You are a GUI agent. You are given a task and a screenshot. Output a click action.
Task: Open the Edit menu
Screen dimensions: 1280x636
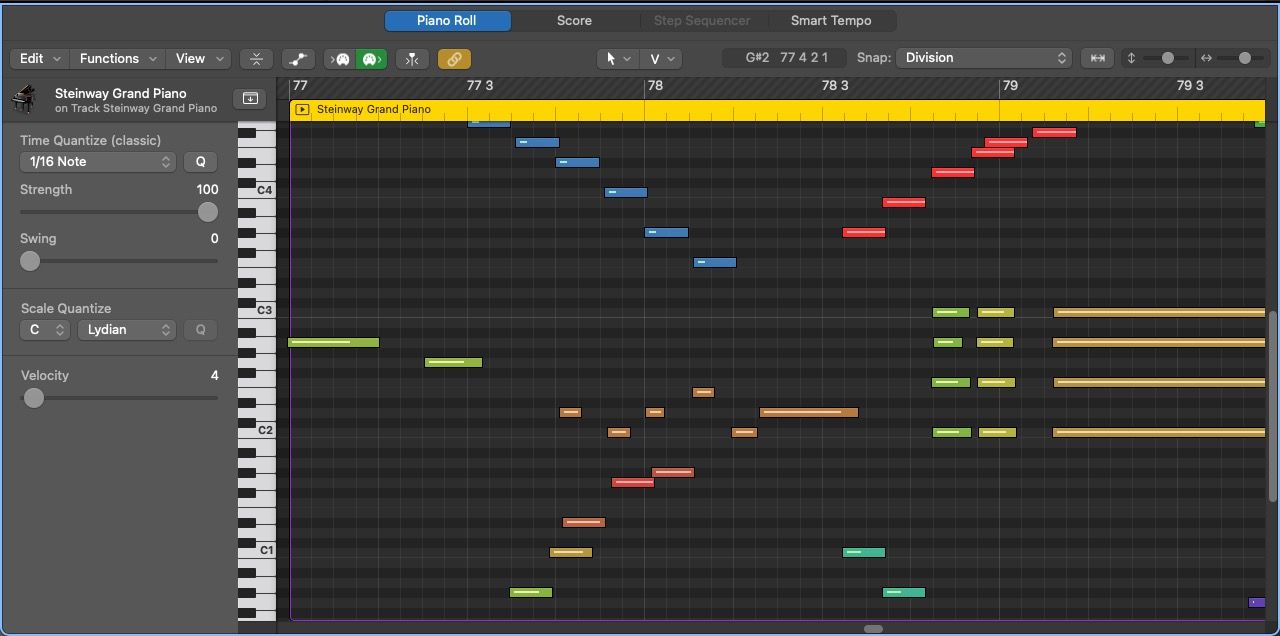coord(39,59)
